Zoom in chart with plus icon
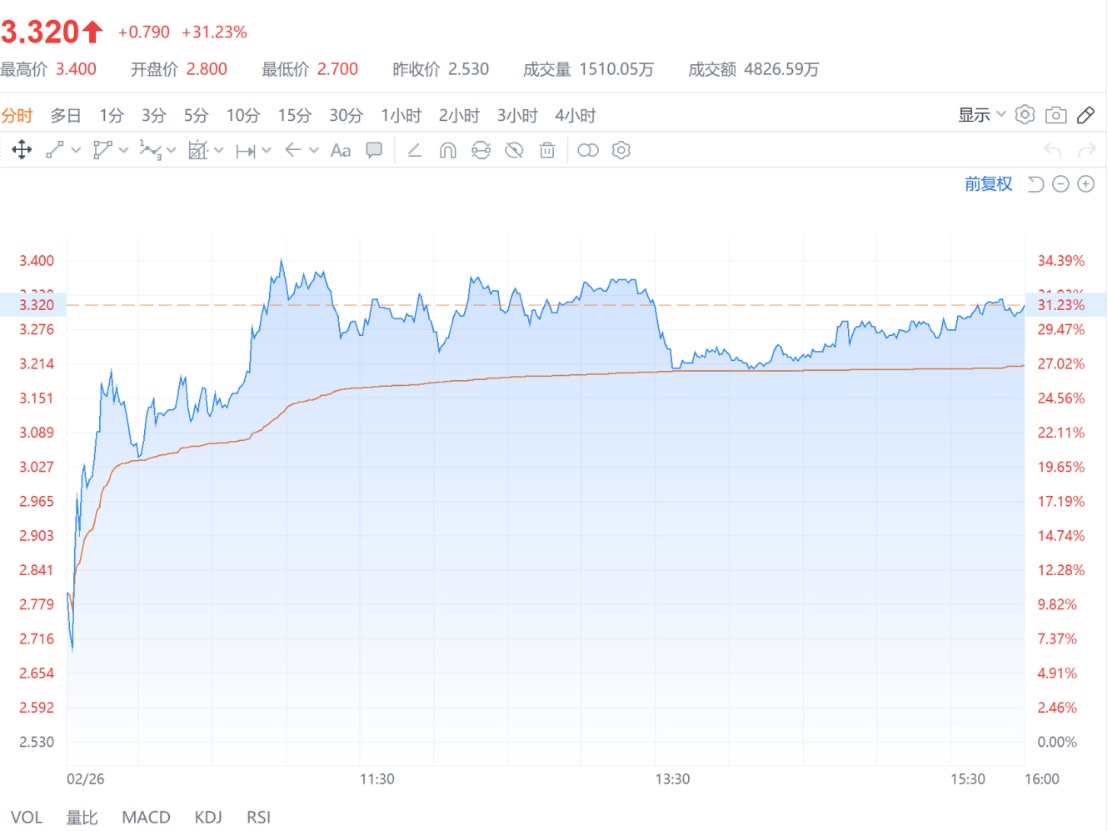 [x=1086, y=184]
